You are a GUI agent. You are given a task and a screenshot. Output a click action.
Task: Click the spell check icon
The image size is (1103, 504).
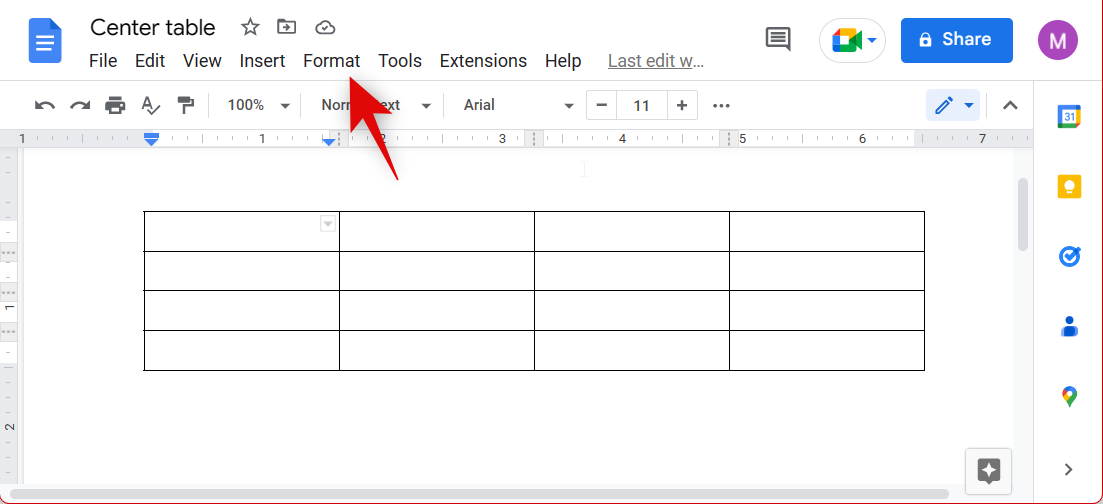coord(151,106)
